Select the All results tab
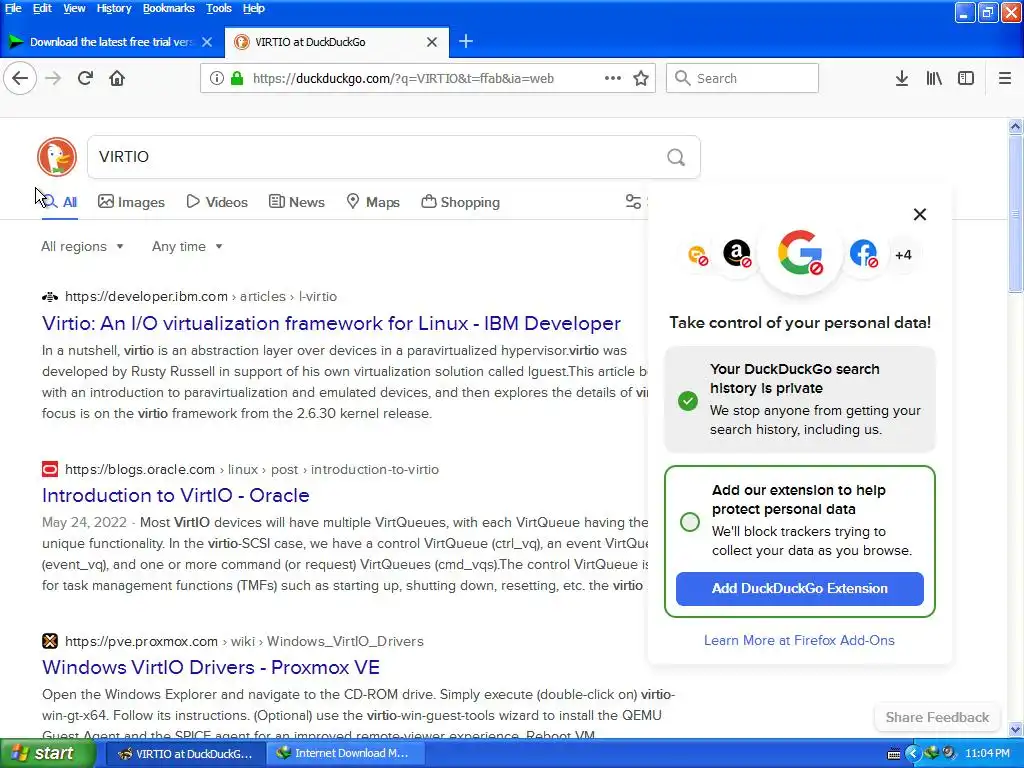 click(59, 202)
